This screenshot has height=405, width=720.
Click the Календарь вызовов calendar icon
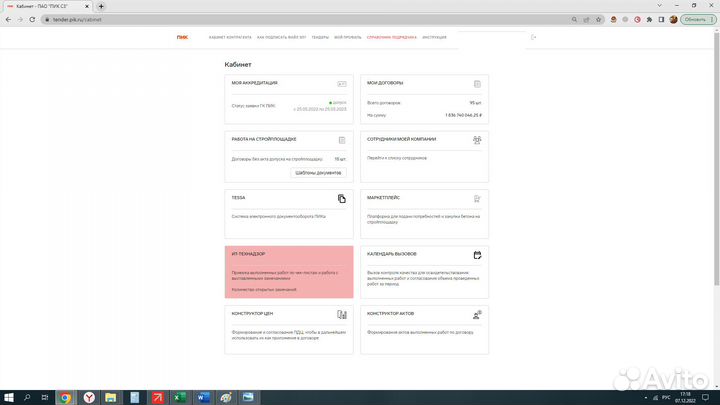pyautogui.click(x=477, y=255)
